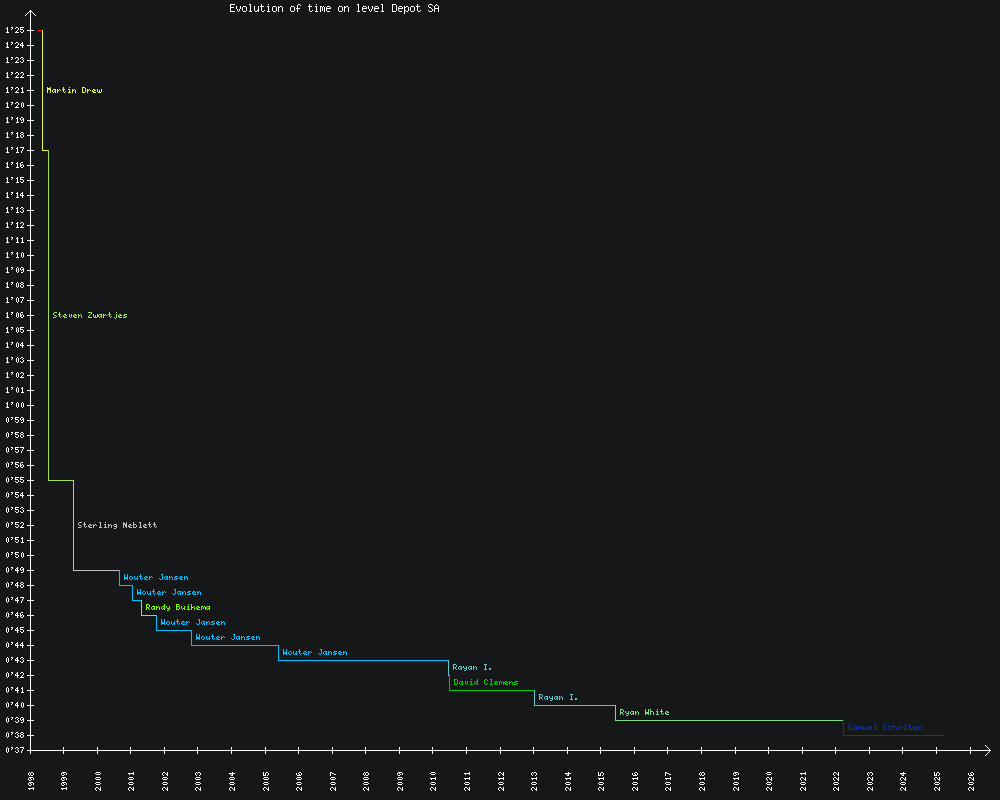Click the David Clemens record label

(x=485, y=683)
